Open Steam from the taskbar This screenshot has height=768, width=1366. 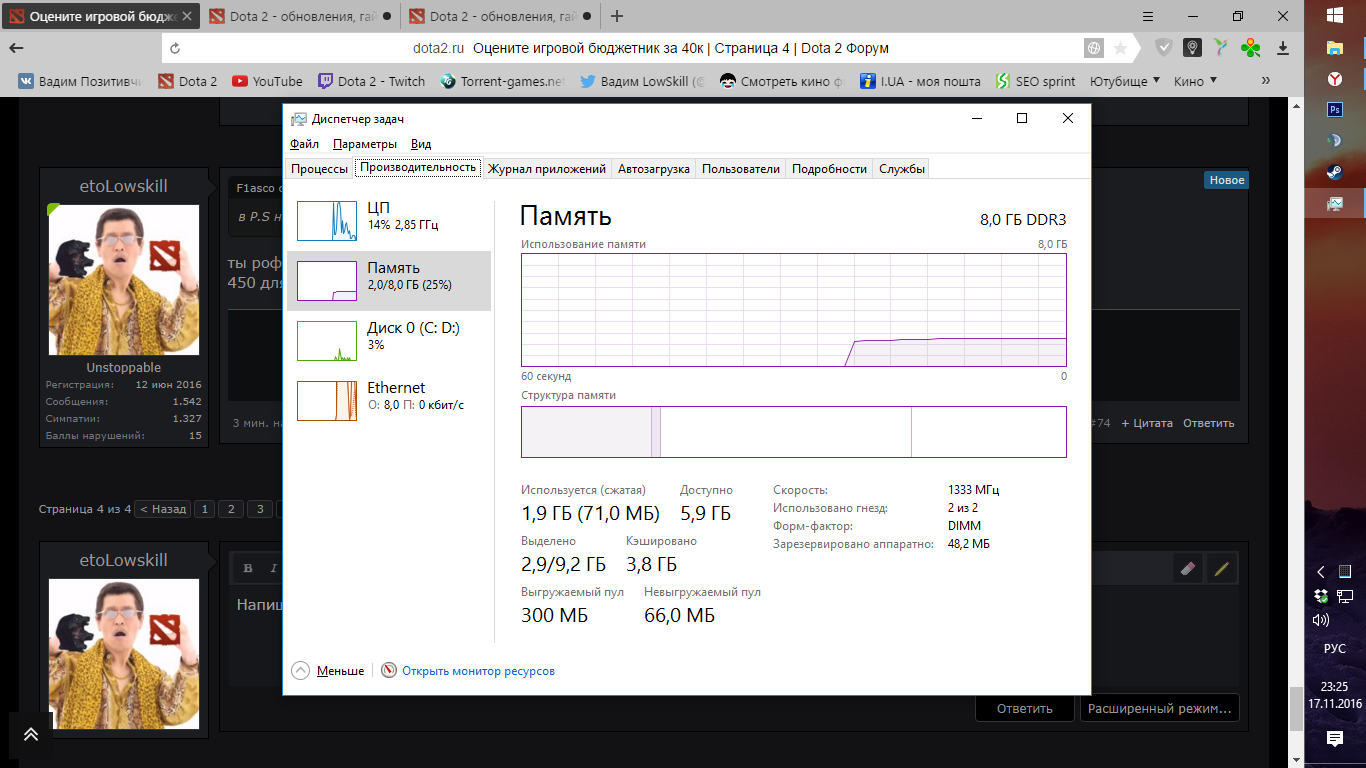(1335, 172)
